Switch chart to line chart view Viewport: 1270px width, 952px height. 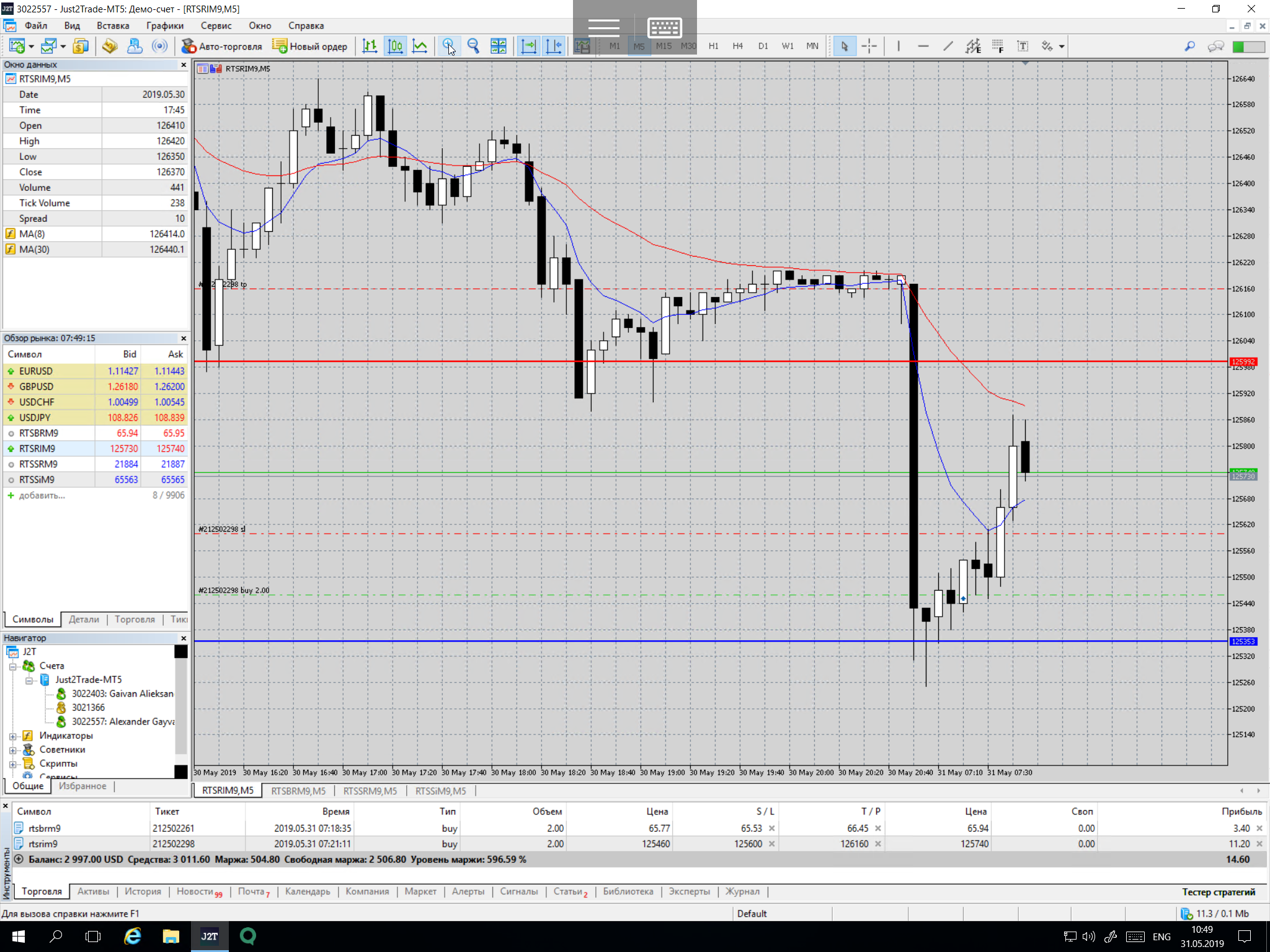click(420, 46)
